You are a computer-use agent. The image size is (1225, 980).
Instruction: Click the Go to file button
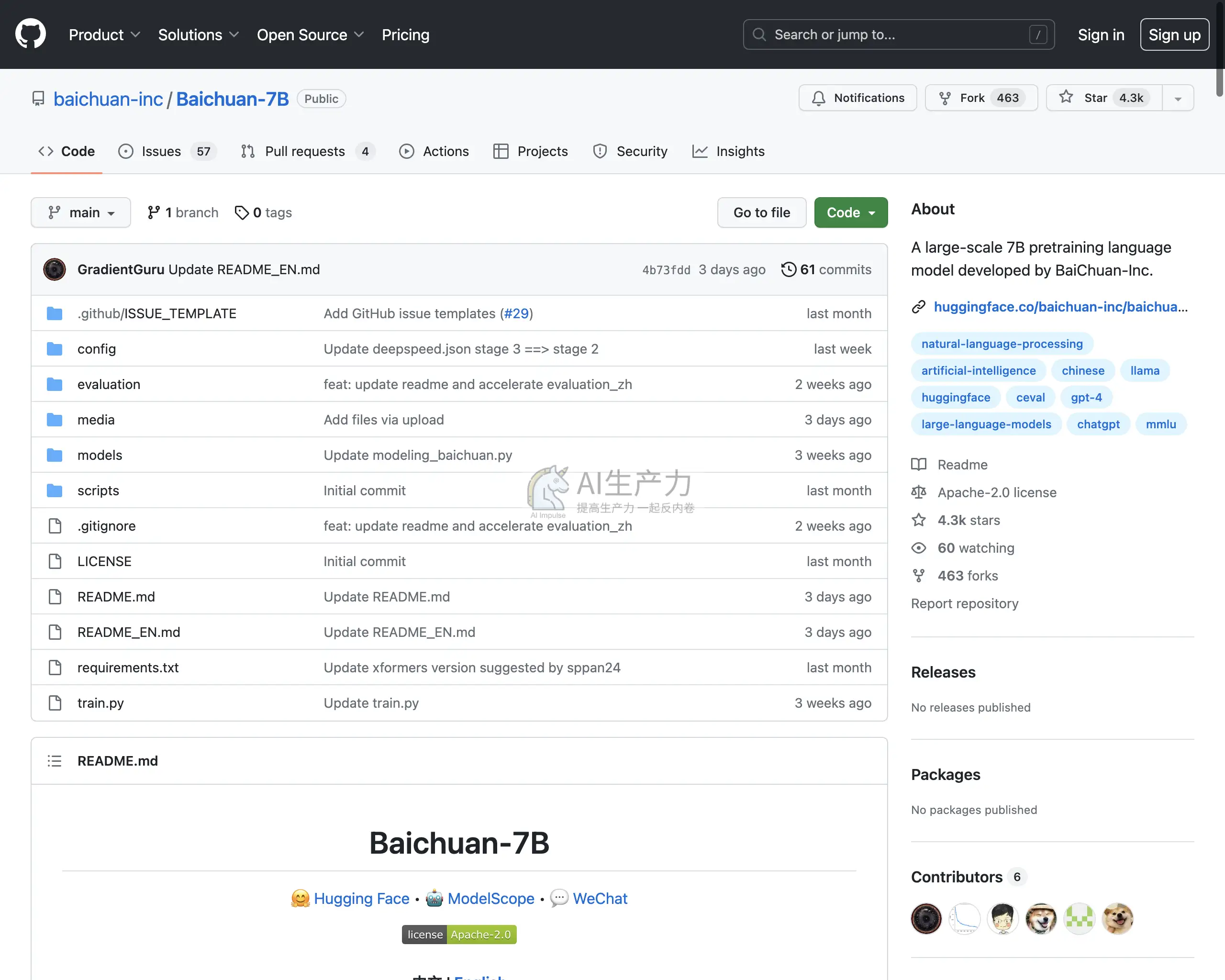tap(761, 212)
